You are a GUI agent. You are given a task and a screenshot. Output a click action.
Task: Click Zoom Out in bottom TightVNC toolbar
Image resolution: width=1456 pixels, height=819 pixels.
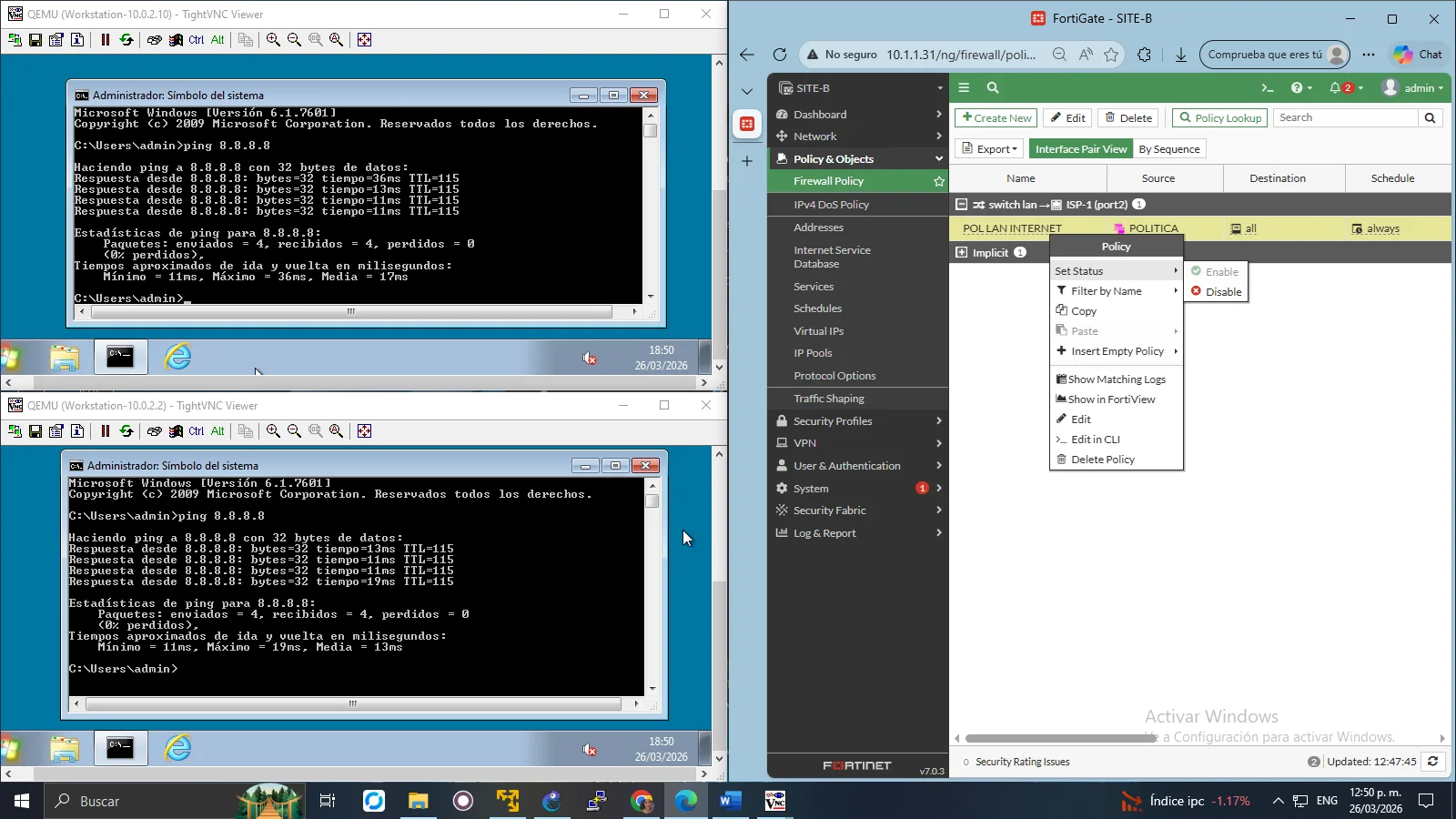tap(294, 431)
